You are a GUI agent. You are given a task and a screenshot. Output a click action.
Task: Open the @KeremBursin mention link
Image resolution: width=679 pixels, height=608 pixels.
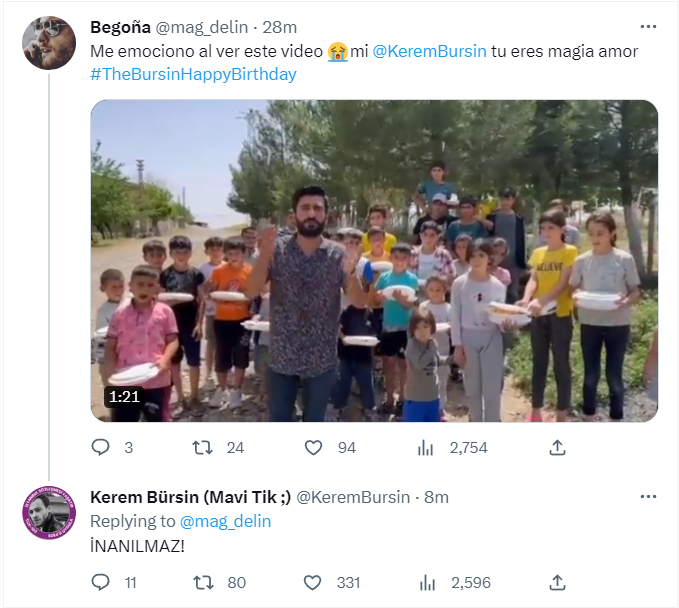click(x=429, y=52)
